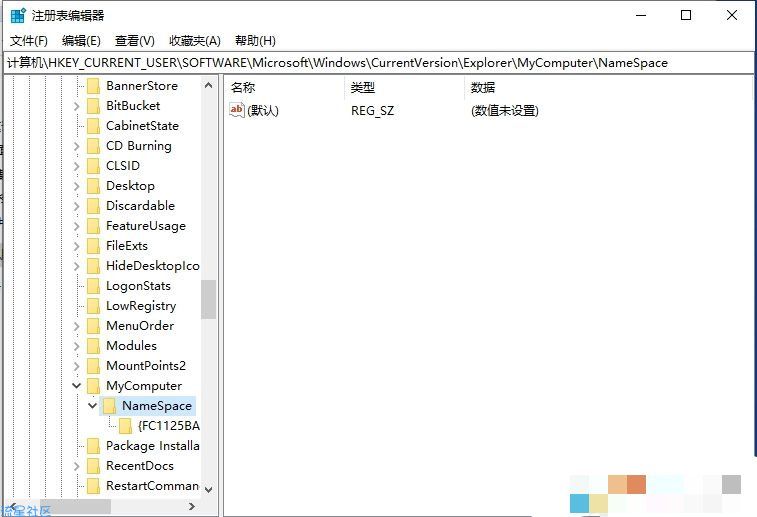This screenshot has width=757, height=517.
Task: Collapse the MyComputer key
Action: coord(76,385)
